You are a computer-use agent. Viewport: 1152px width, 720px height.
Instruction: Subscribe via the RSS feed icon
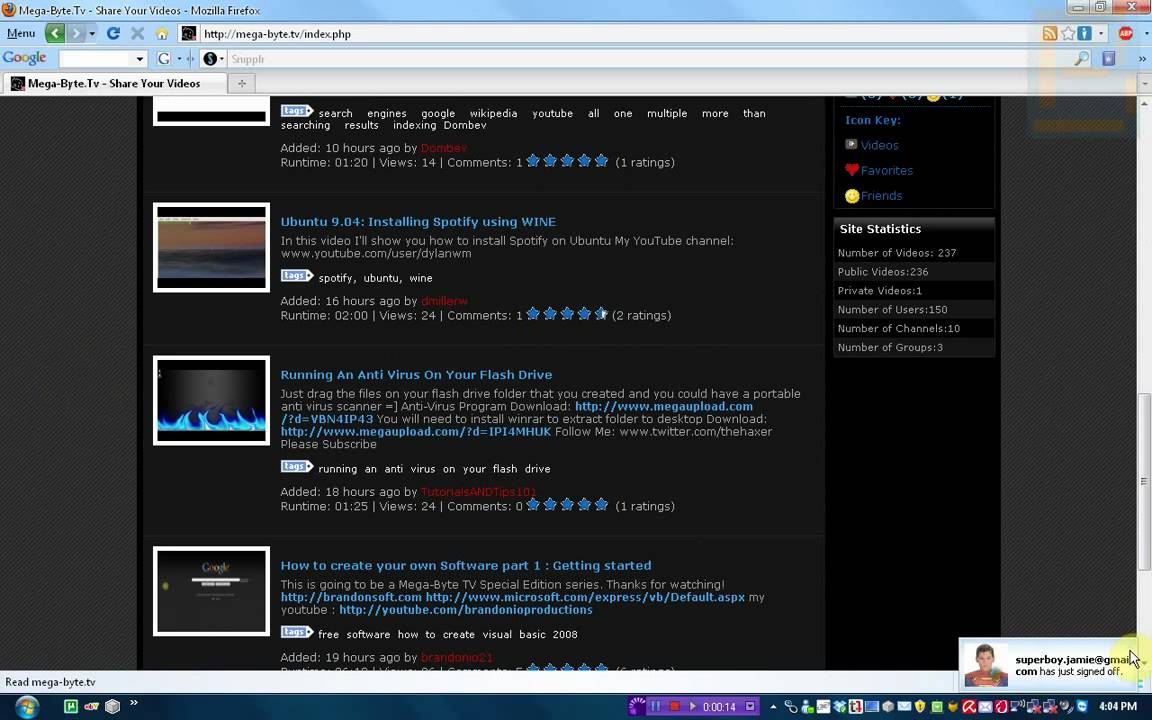(1050, 34)
